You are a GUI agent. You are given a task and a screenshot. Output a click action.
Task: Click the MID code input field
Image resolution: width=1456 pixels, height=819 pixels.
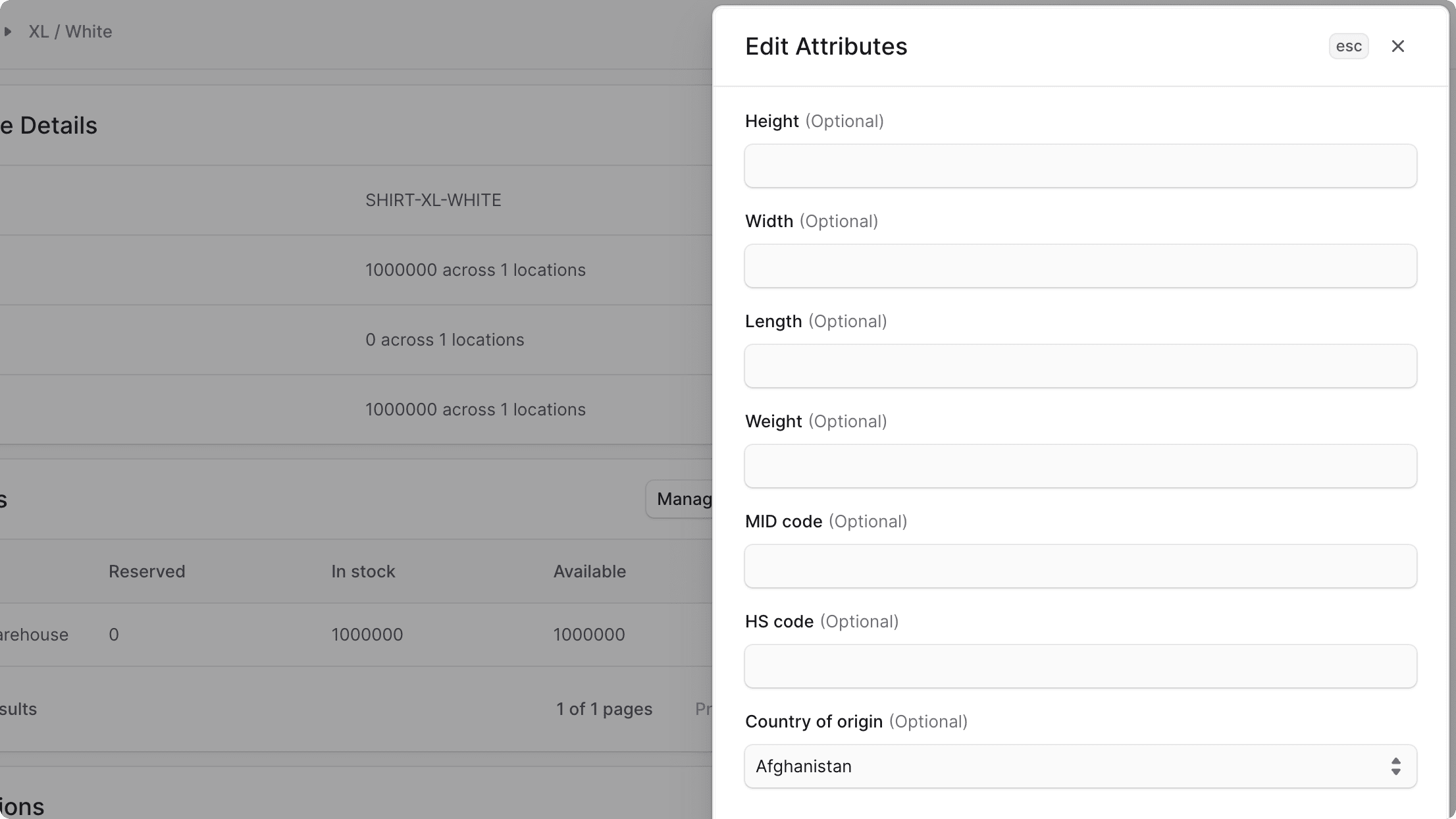tap(1079, 566)
